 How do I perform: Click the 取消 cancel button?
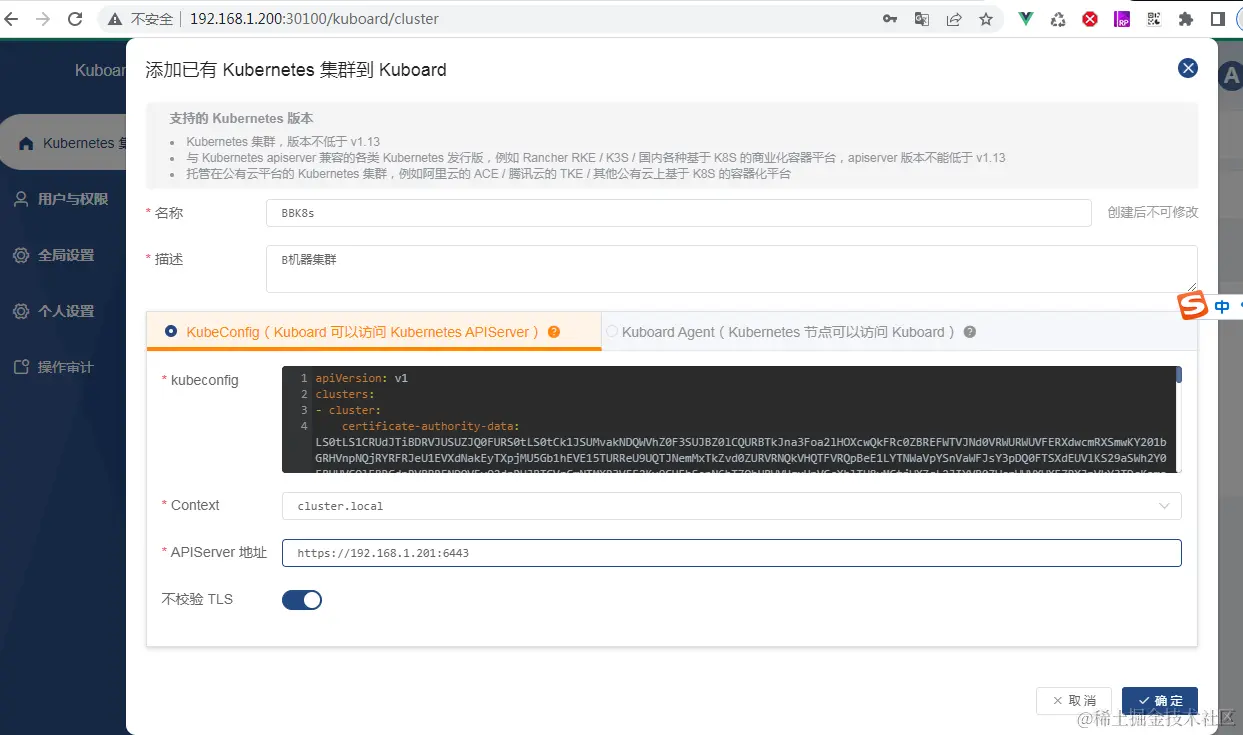point(1074,701)
